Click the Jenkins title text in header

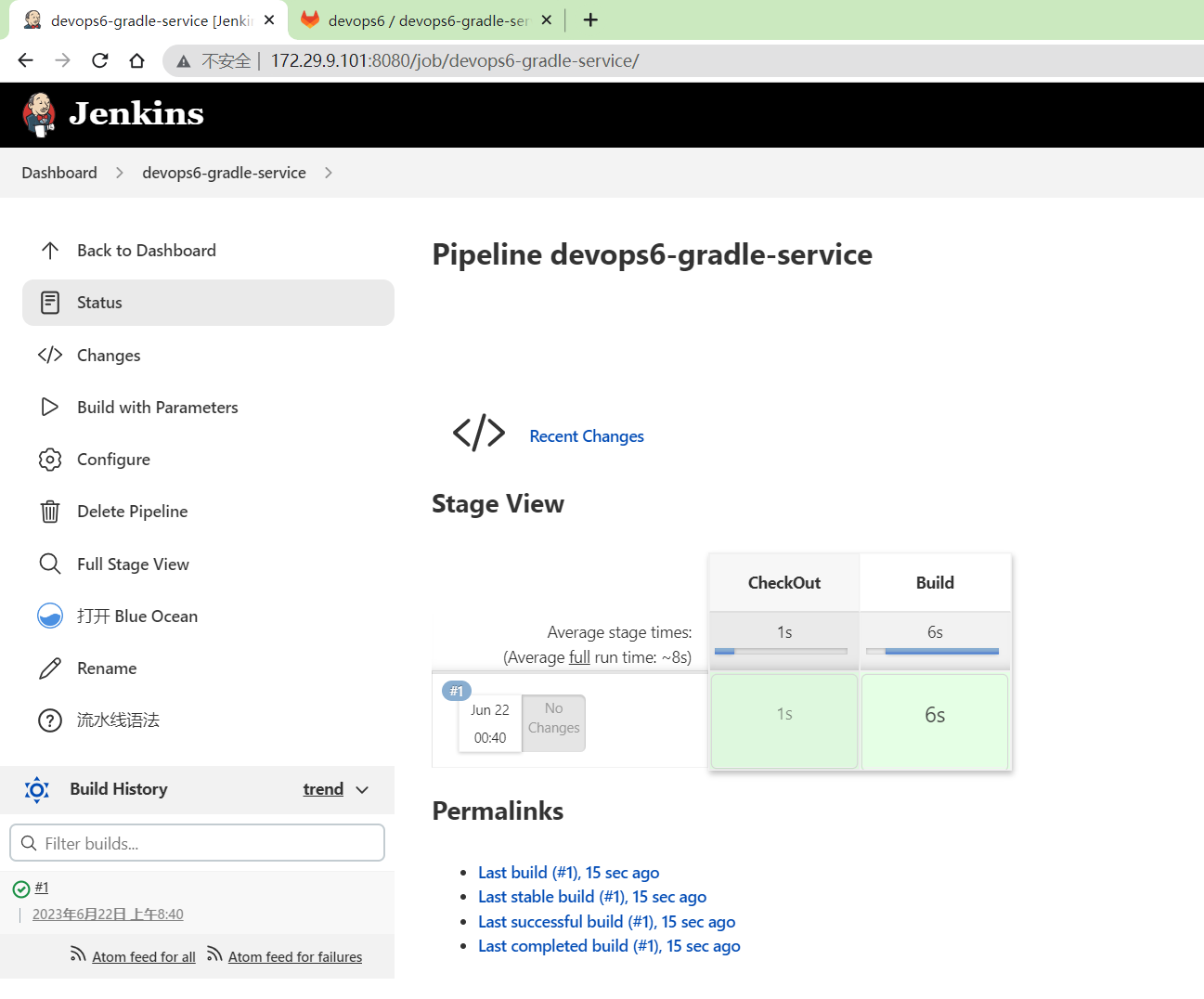pyautogui.click(x=136, y=113)
